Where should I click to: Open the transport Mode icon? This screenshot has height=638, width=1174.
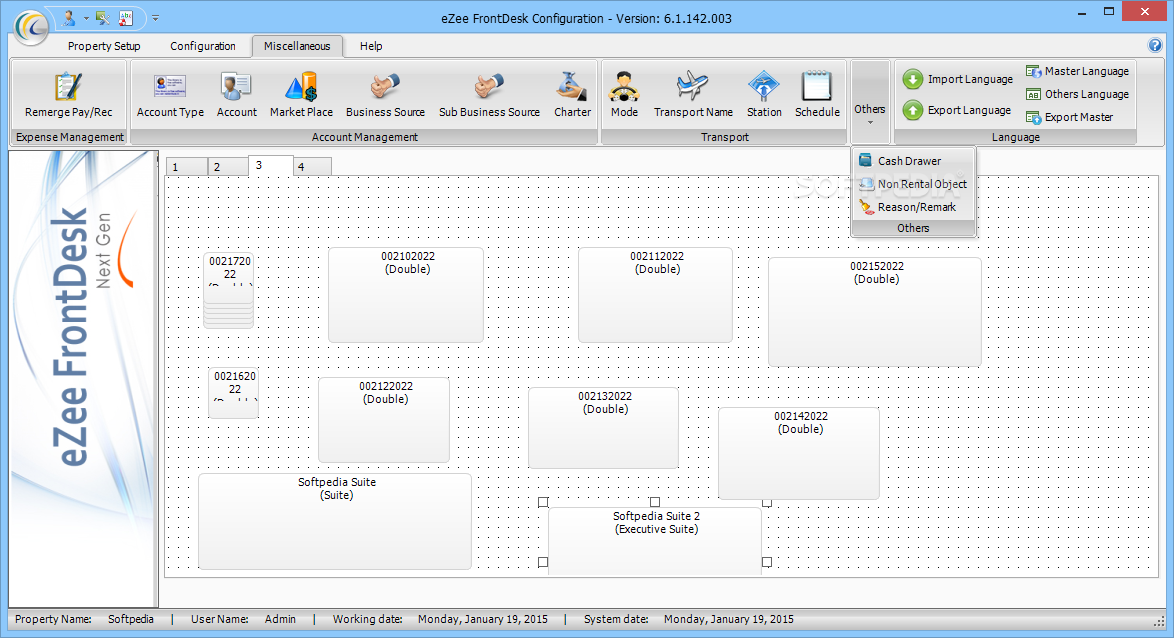coord(624,87)
